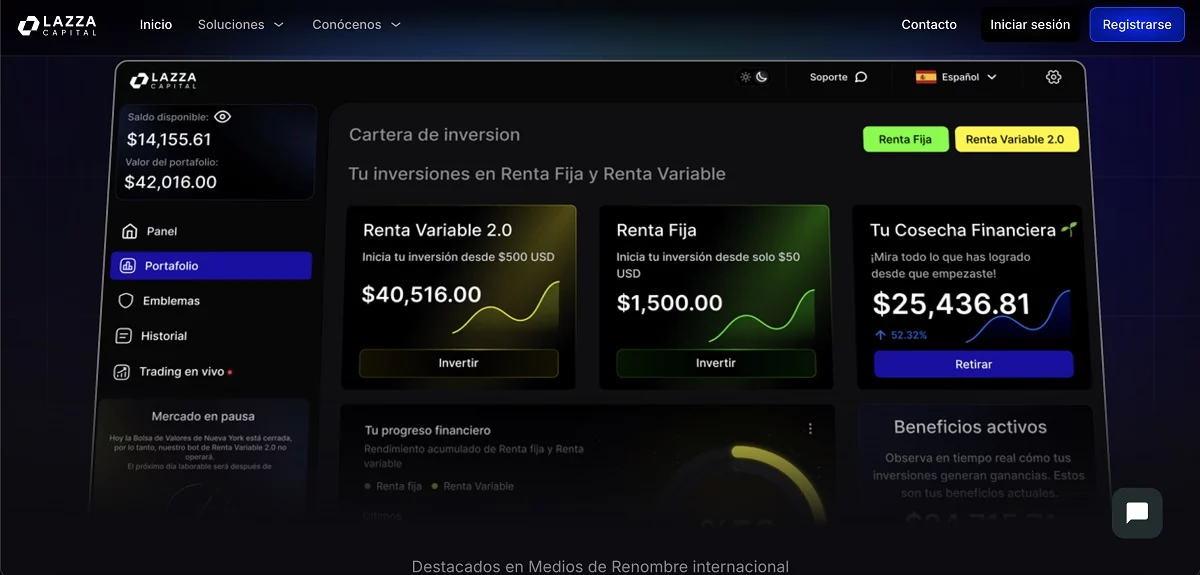Click Iniciar sesión button
Screen dimensions: 1200x575
1030,25
